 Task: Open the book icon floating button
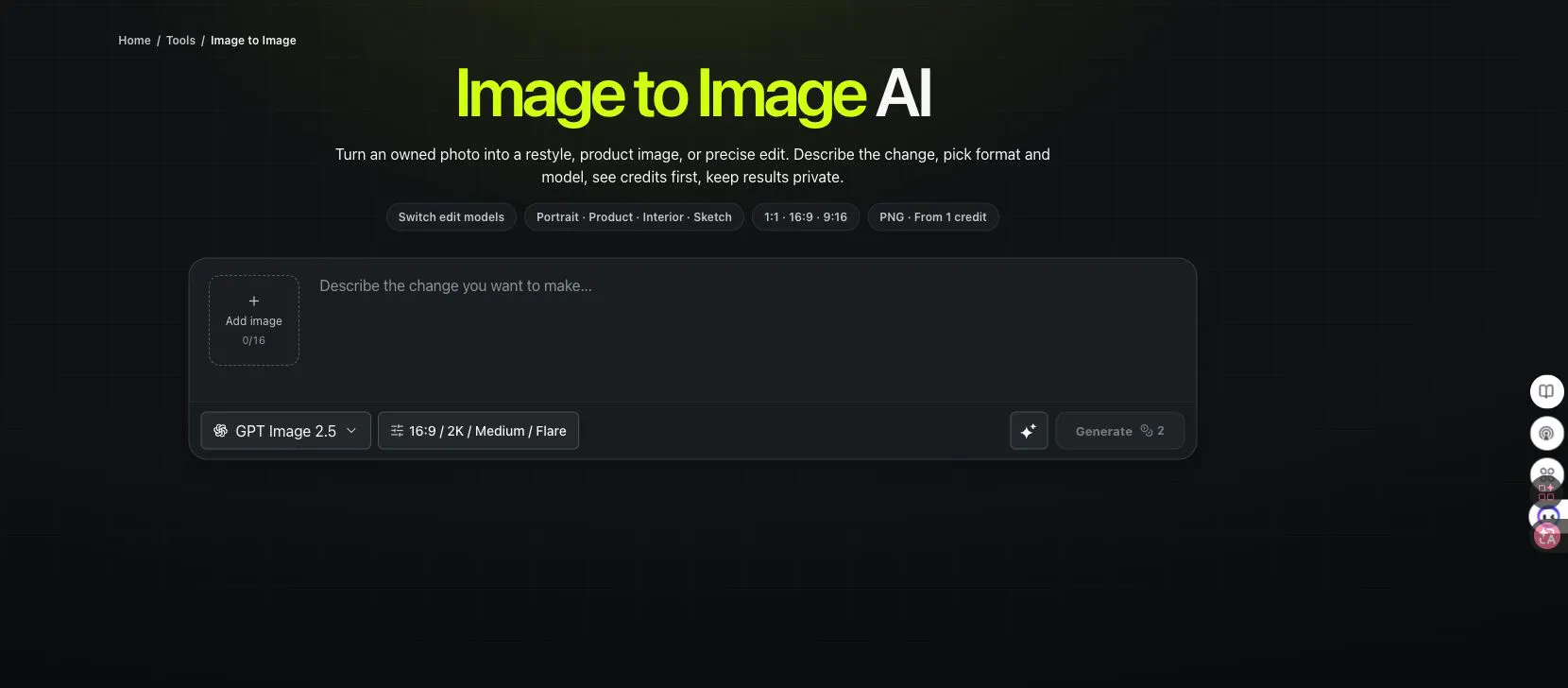1546,391
